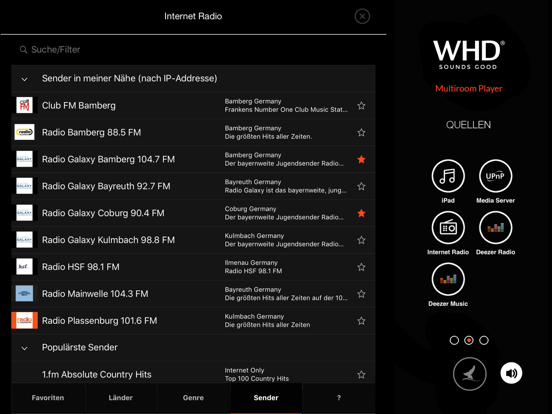
Task: Favorite Radio HSF 98.1 FM
Action: point(361,267)
